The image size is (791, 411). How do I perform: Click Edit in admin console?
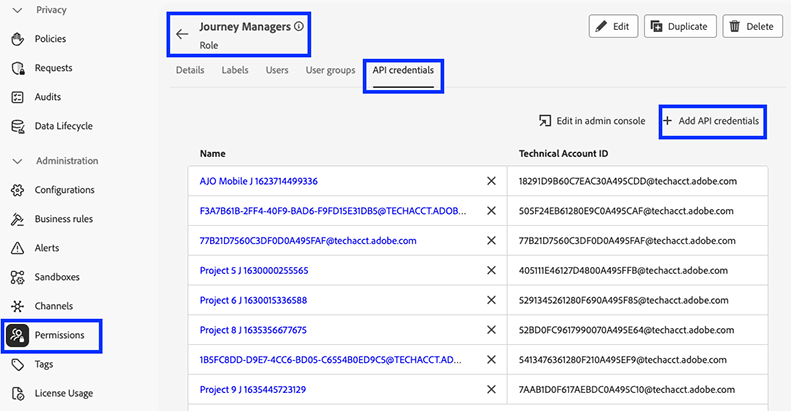(591, 121)
